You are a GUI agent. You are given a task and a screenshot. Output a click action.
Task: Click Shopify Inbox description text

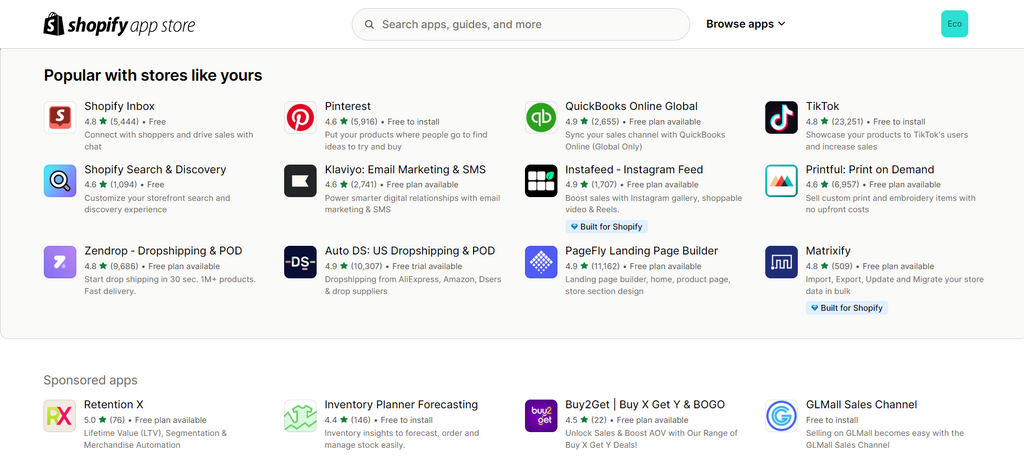[x=168, y=140]
